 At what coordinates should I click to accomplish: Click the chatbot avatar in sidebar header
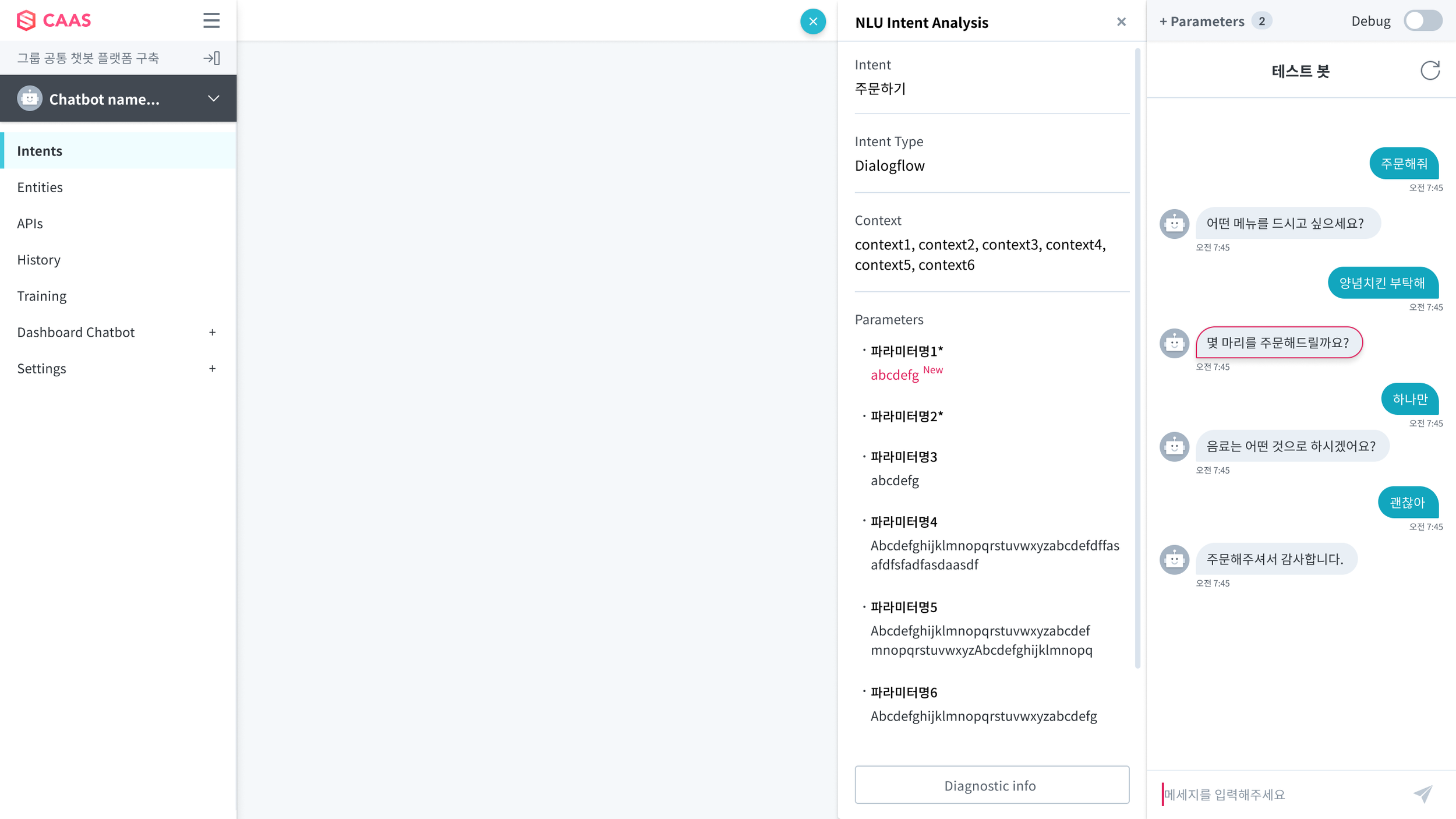click(x=30, y=98)
